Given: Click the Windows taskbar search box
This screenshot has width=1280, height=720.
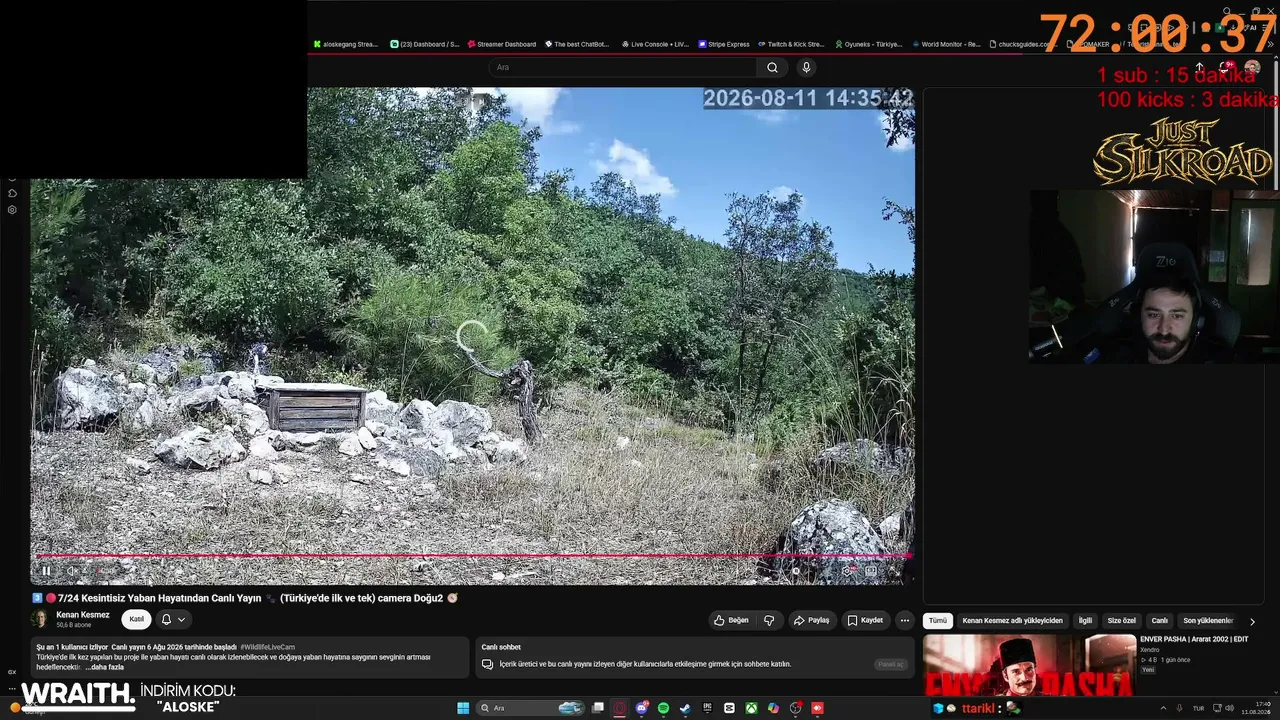Looking at the screenshot, I should click(531, 708).
